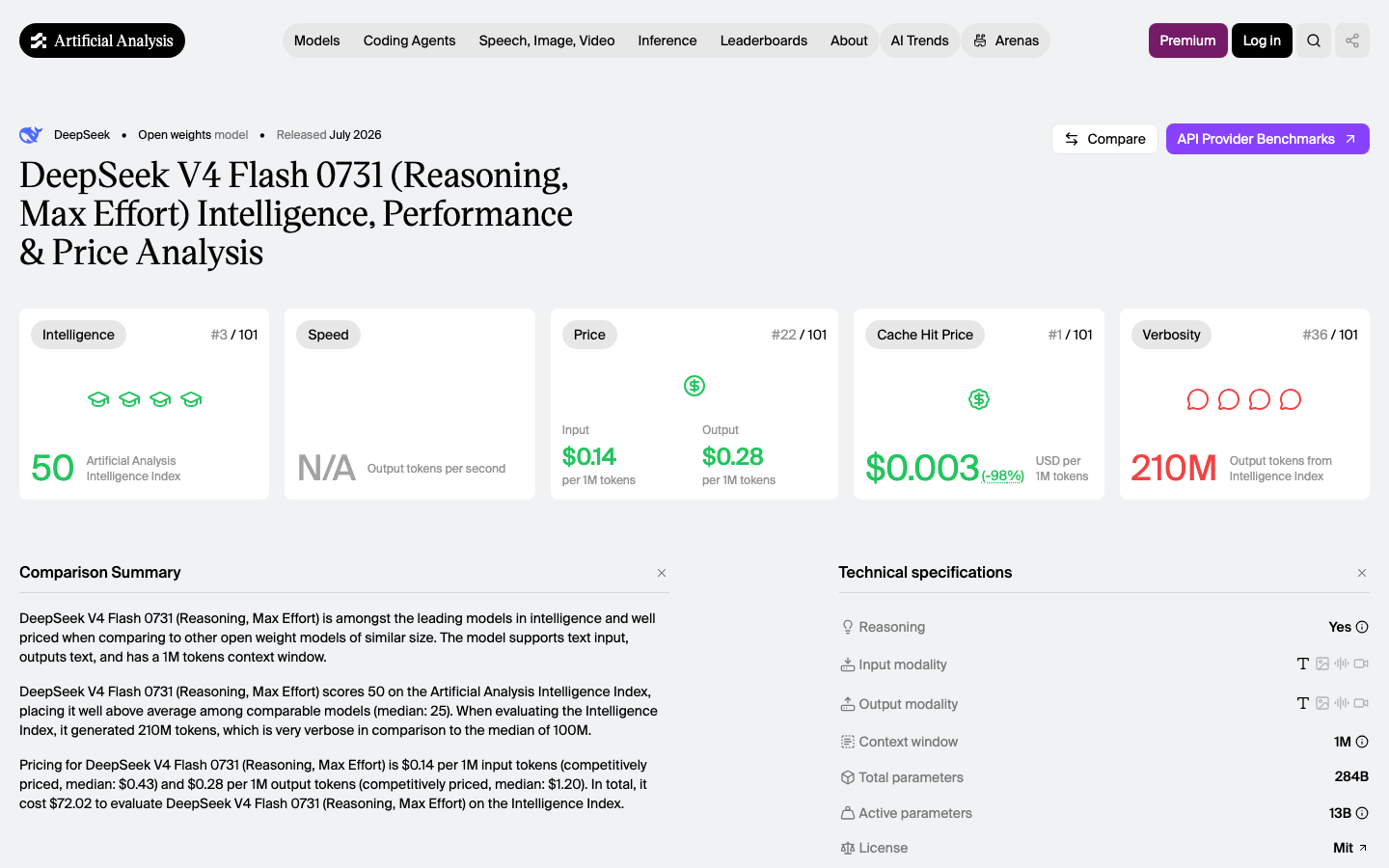Click the Premium button

[1188, 41]
